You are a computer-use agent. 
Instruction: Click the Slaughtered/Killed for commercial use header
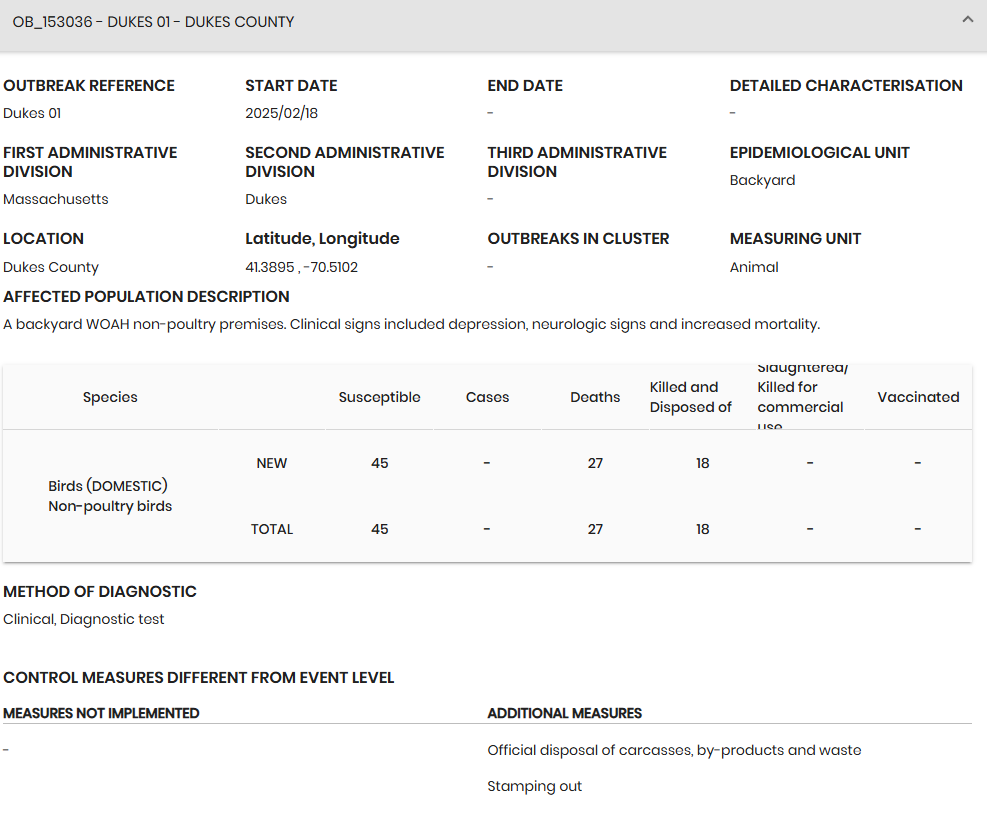pyautogui.click(x=800, y=397)
